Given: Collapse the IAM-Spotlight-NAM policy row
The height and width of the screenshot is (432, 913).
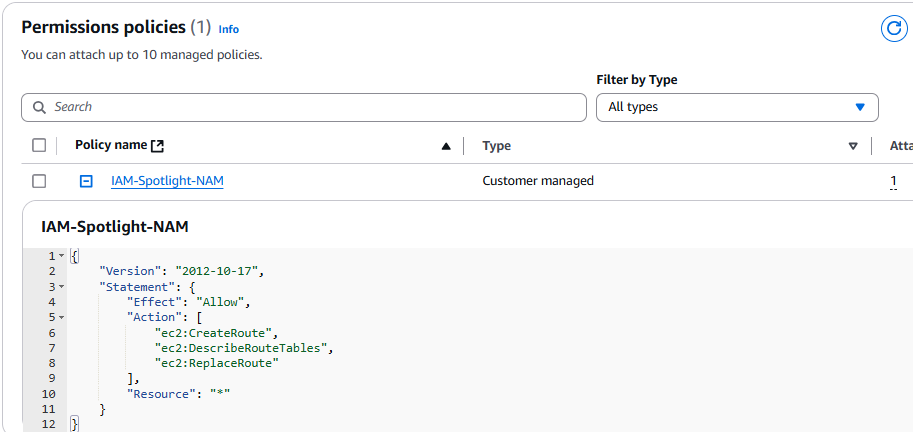Looking at the screenshot, I should (86, 182).
